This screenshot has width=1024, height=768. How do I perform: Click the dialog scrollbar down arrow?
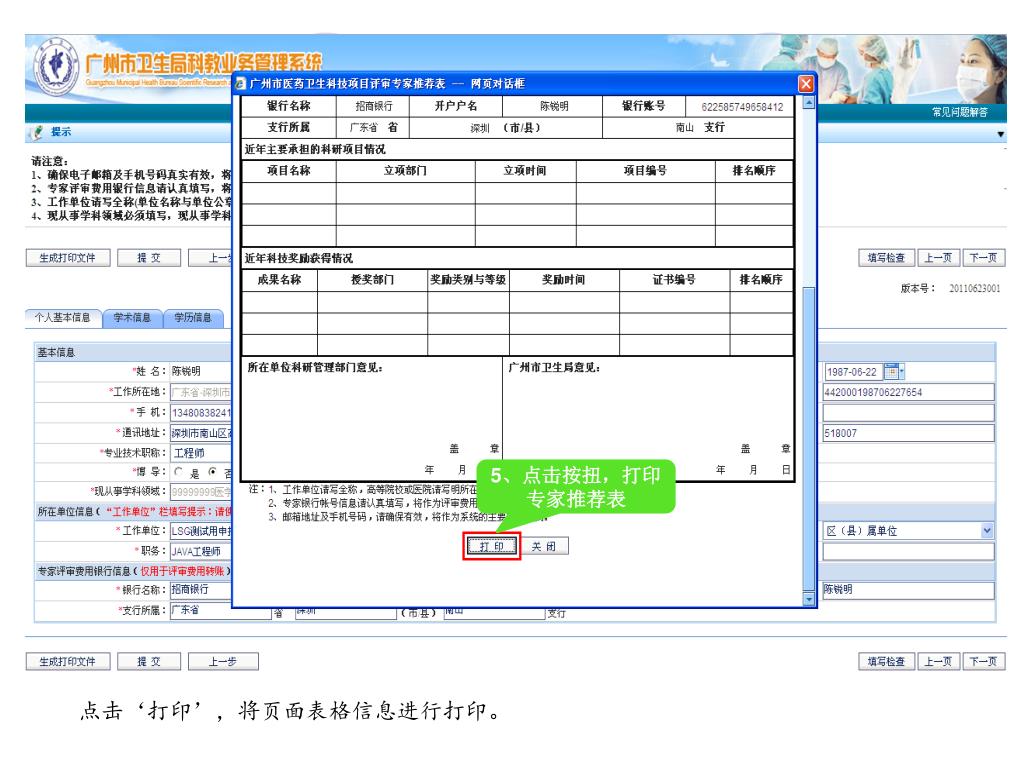click(x=808, y=599)
